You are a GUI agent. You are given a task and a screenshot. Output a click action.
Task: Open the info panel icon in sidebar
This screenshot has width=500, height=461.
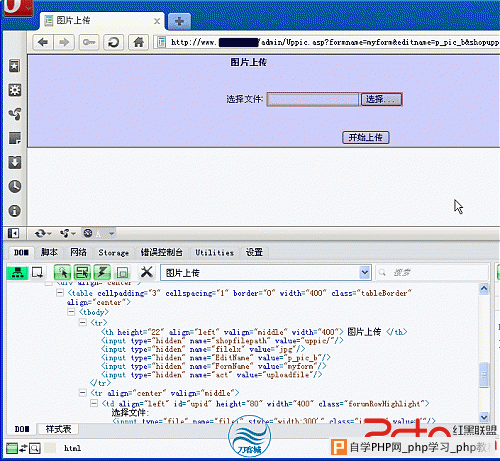click(x=14, y=211)
